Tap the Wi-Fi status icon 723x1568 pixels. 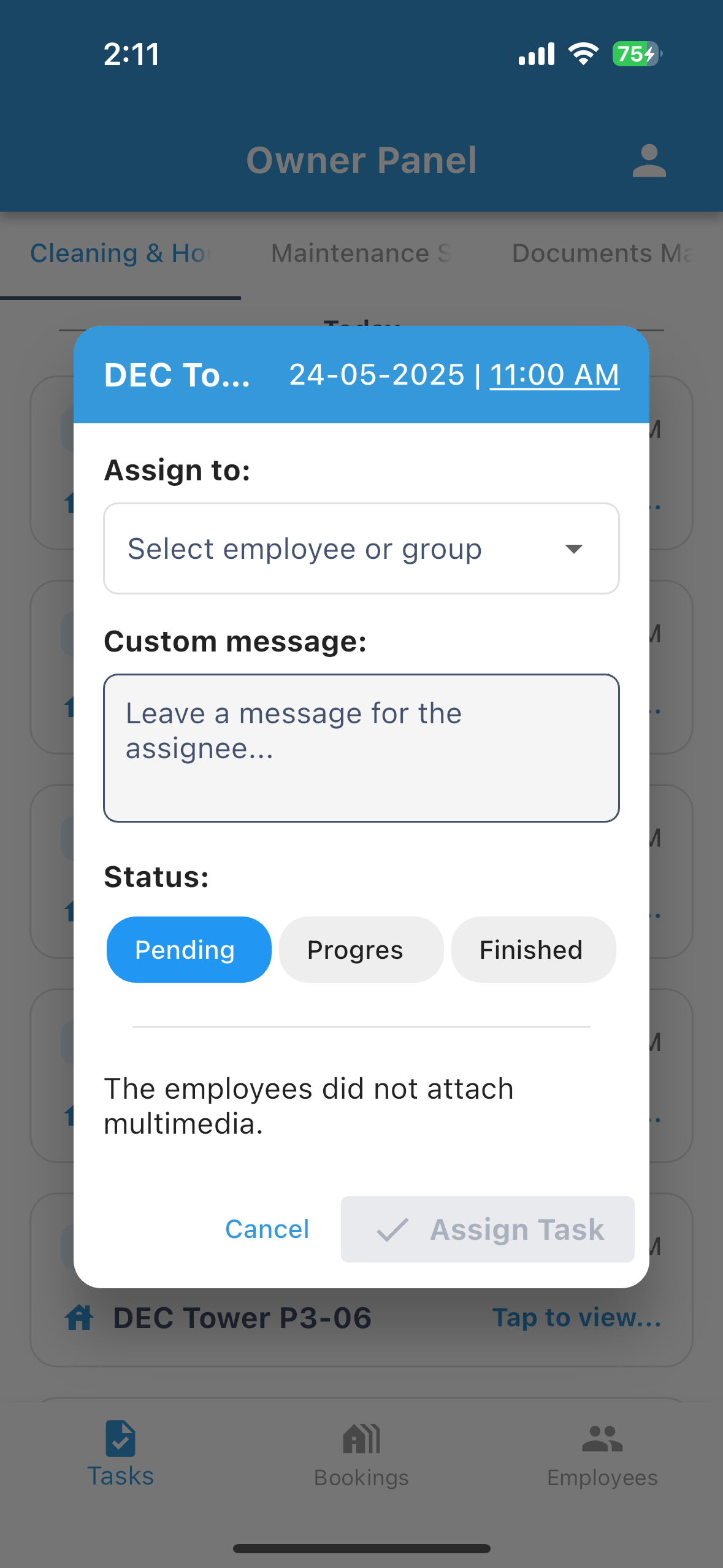pyautogui.click(x=583, y=54)
